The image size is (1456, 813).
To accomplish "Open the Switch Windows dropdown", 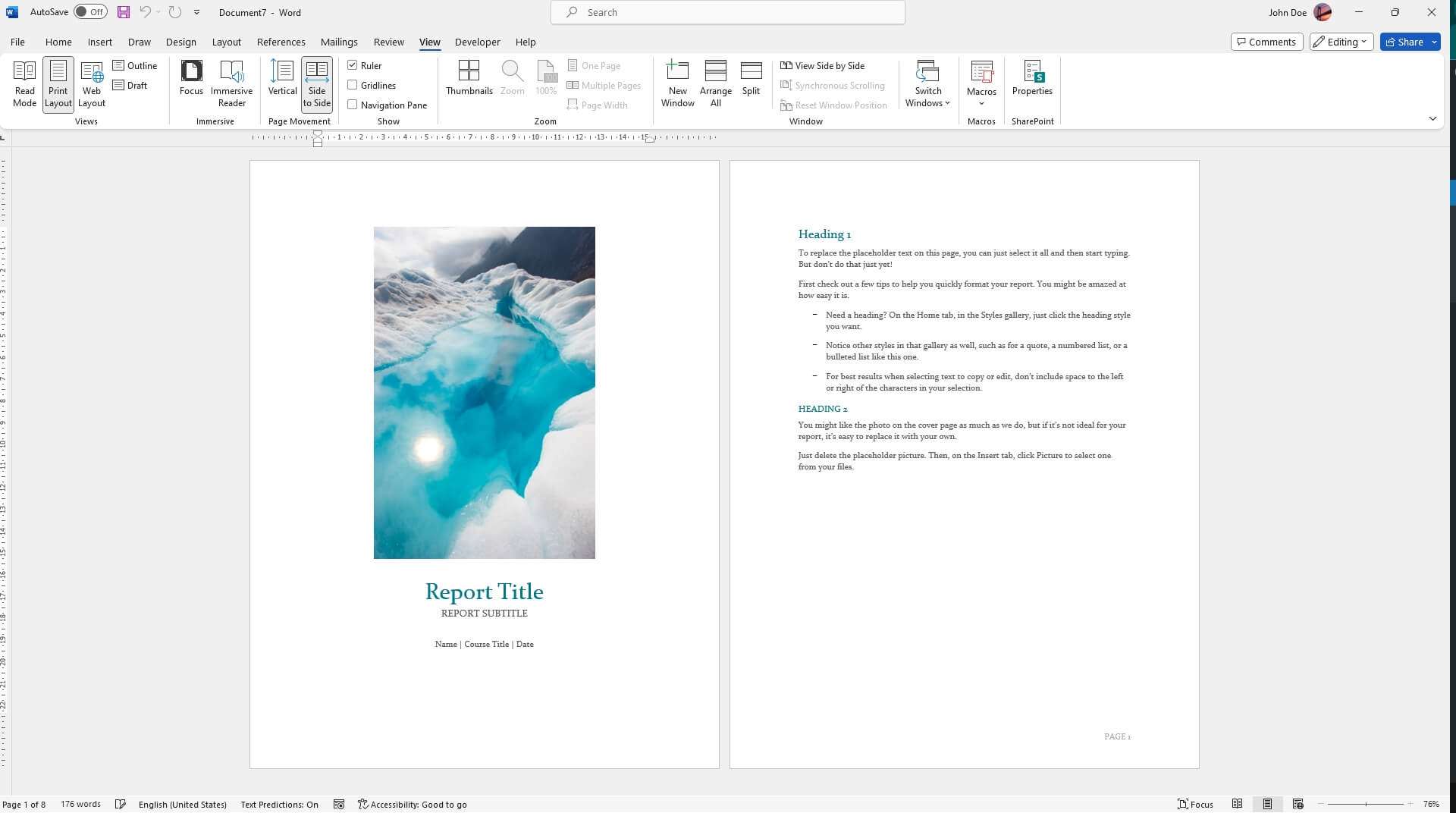I will point(927,85).
